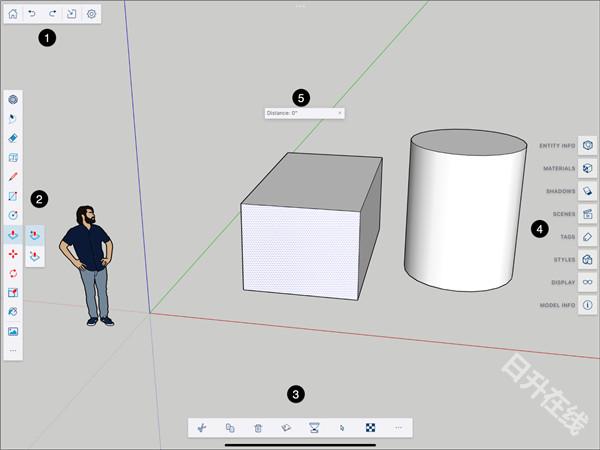The width and height of the screenshot is (600, 450).
Task: Open the Entity Info panel
Action: (587, 145)
